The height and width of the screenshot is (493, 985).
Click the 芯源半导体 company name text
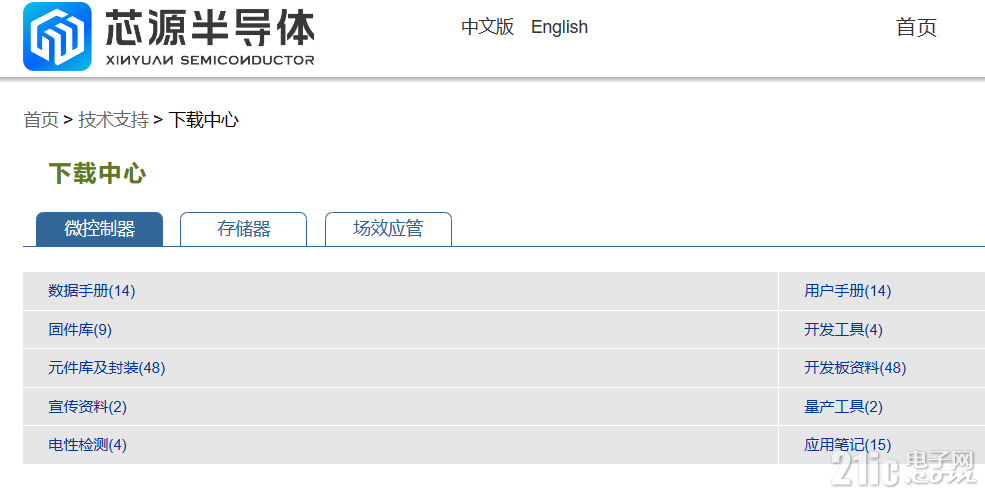[209, 28]
